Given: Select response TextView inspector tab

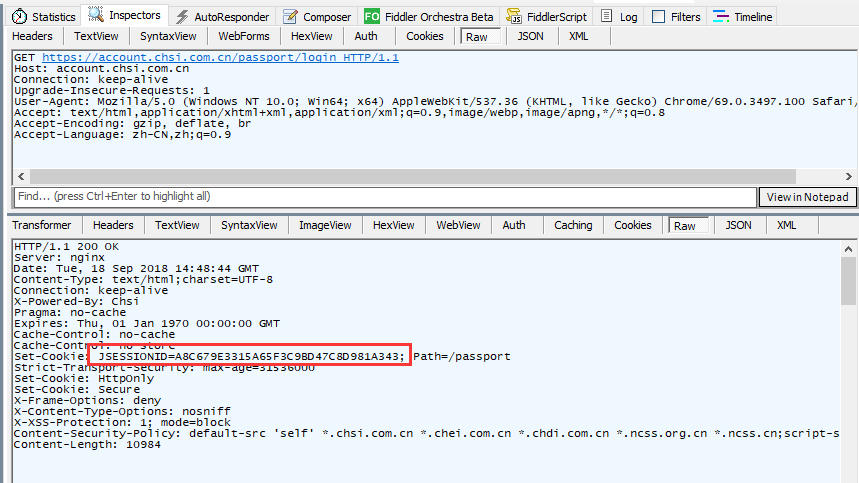Looking at the screenshot, I should [177, 225].
